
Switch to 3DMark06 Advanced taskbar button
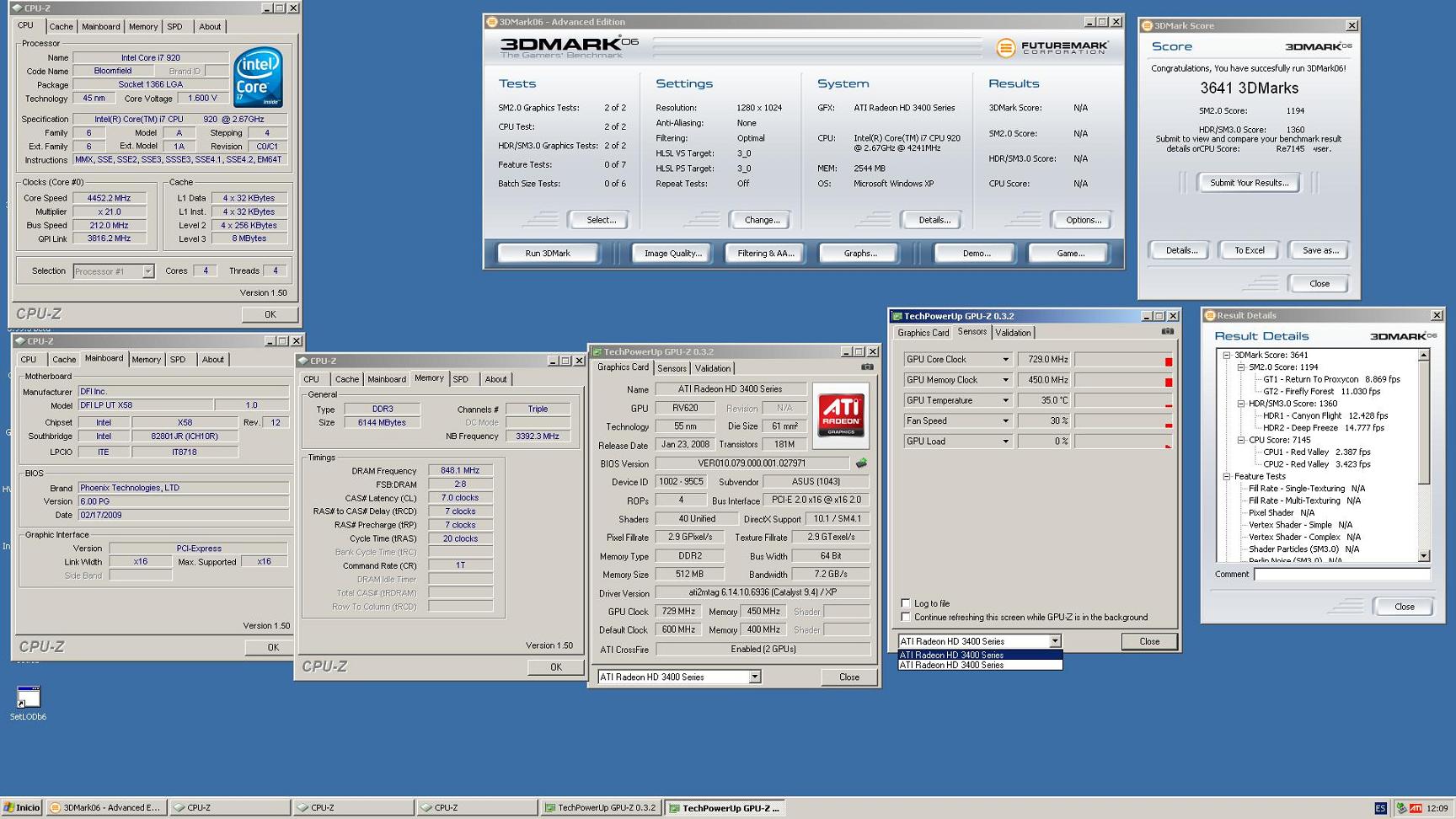tap(105, 807)
